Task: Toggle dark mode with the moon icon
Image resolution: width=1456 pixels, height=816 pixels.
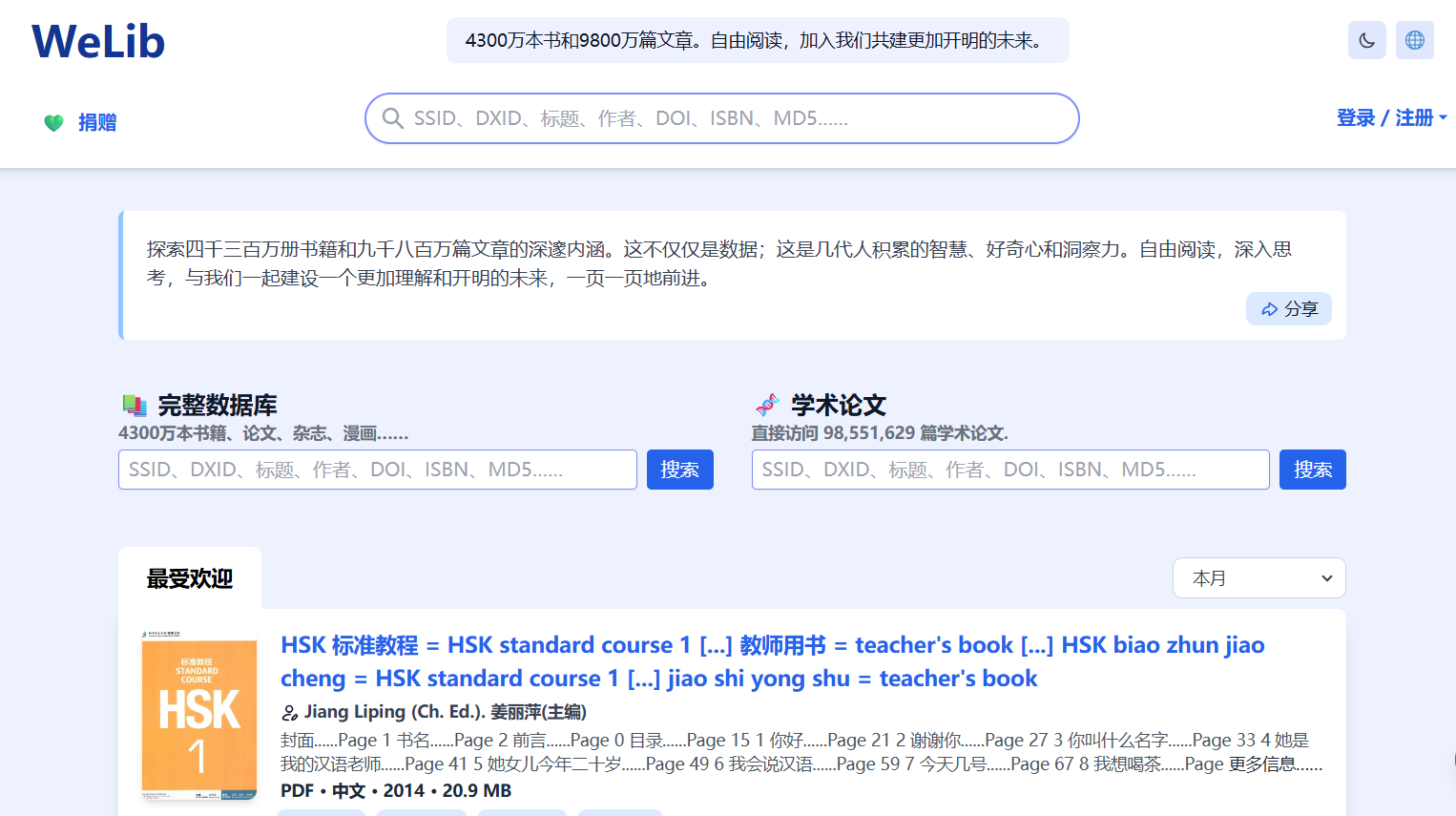Action: (1366, 39)
